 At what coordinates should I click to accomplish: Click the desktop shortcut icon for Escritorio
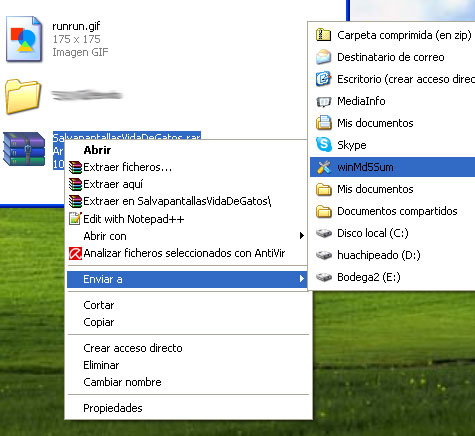(x=323, y=79)
